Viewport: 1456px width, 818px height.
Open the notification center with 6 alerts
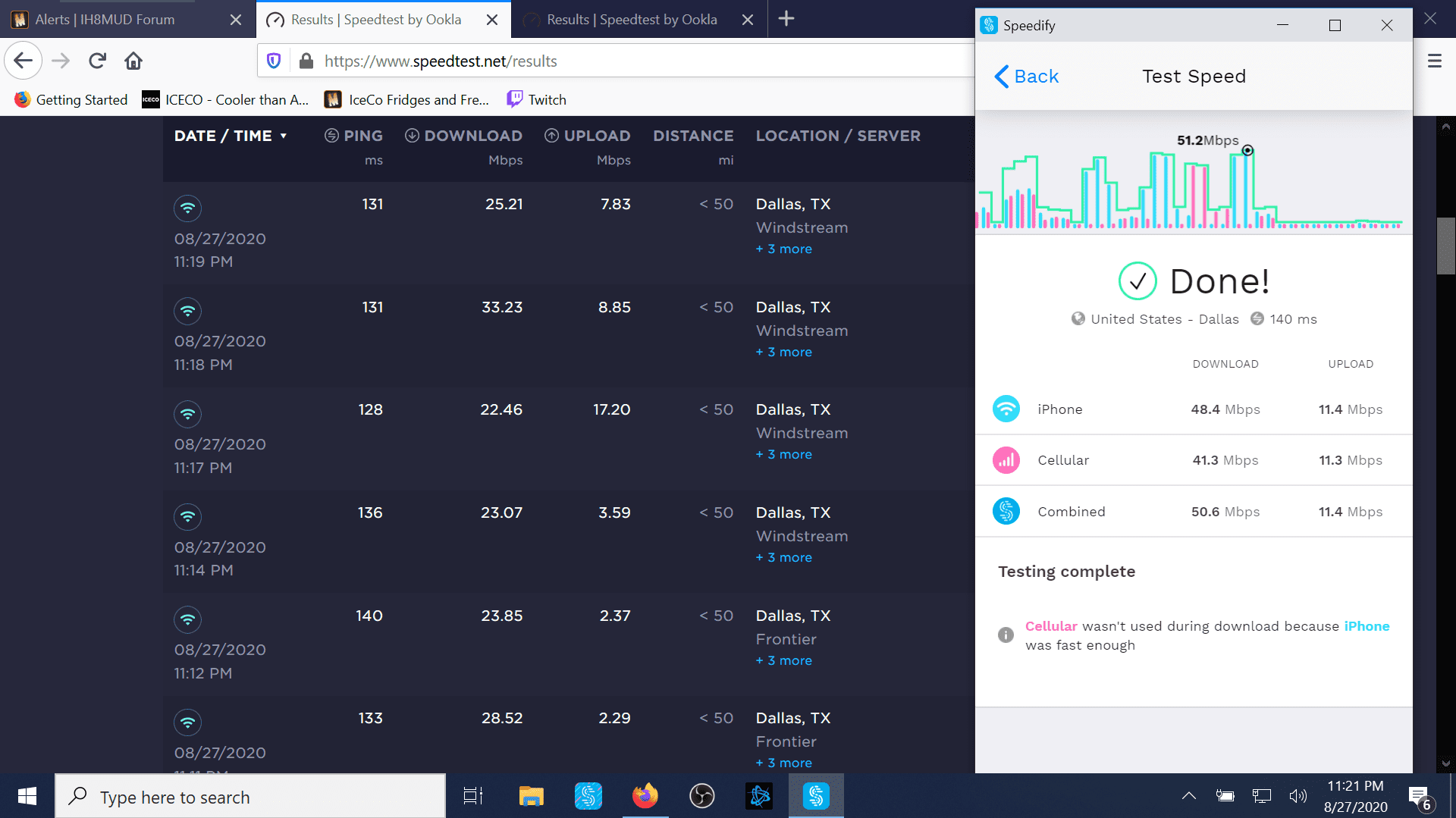tap(1420, 798)
